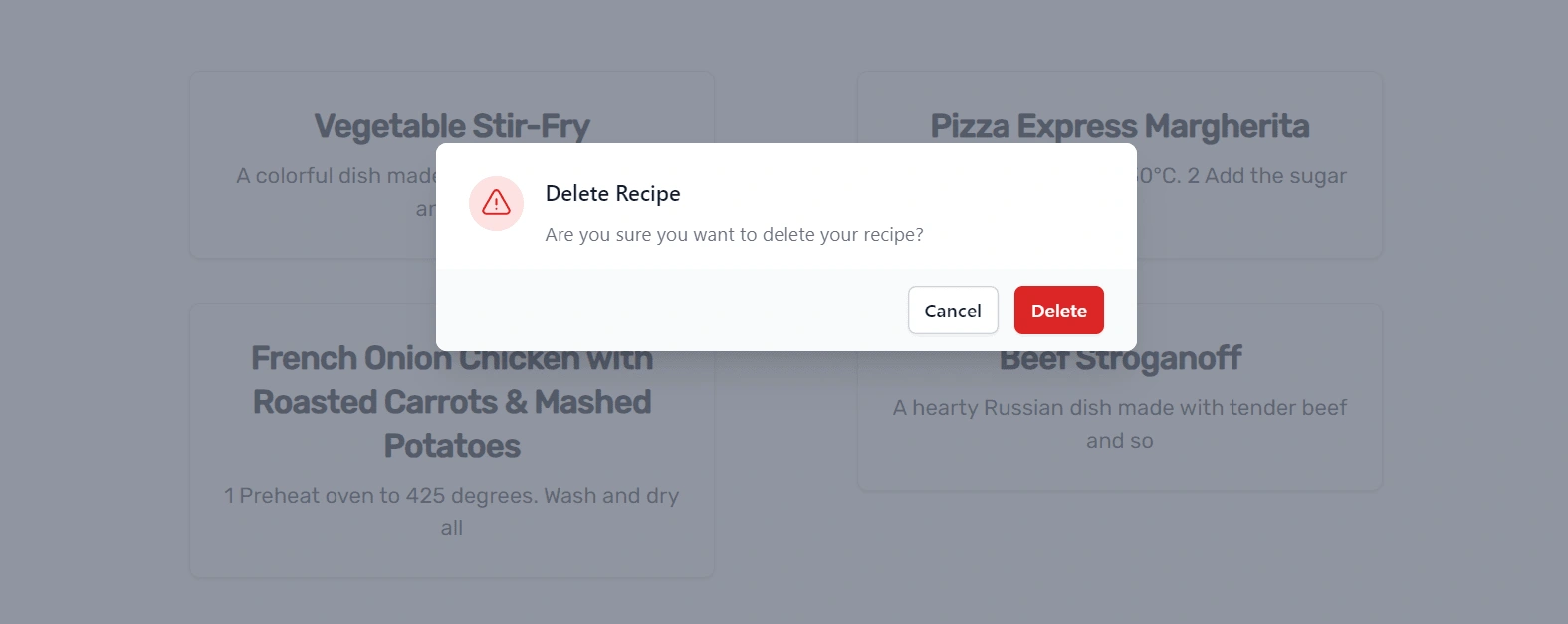Open the Vegetable Stir-Fry recipe title

coord(452,127)
